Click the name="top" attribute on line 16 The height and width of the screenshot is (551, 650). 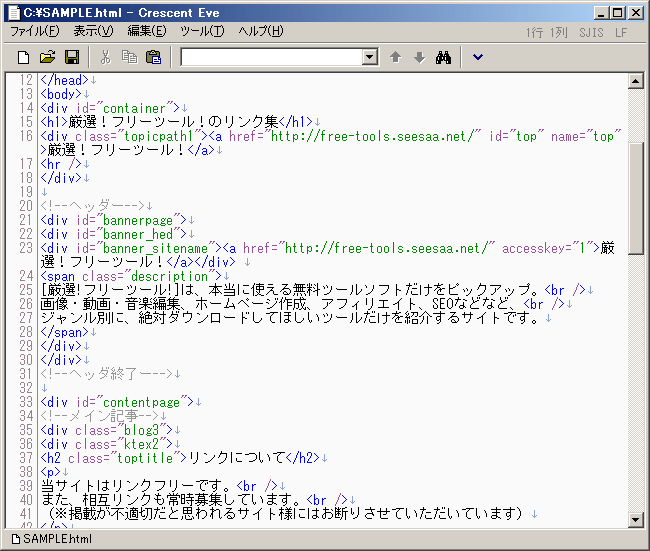586,136
